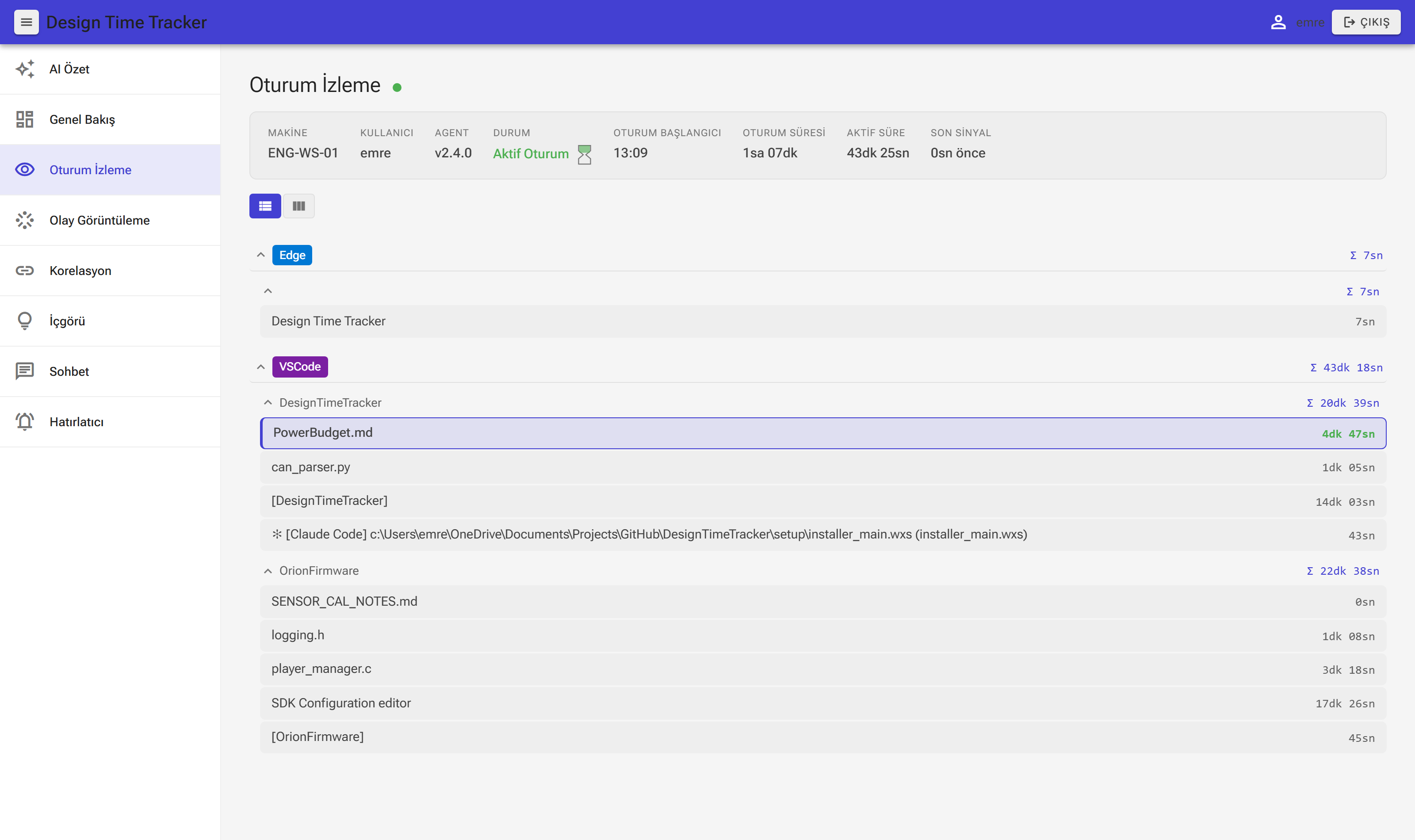
Task: Click the Sohbet chat icon
Action: 25,371
